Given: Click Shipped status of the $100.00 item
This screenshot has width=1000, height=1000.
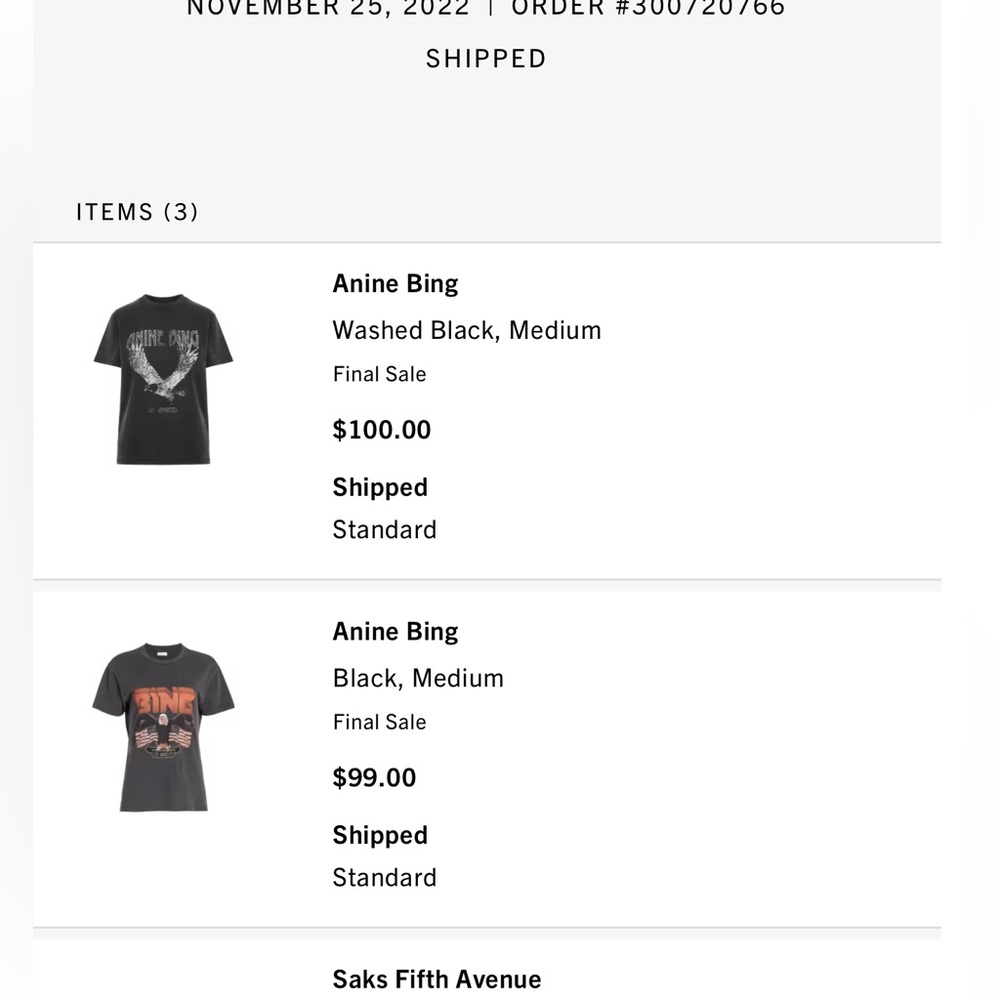Looking at the screenshot, I should [380, 487].
